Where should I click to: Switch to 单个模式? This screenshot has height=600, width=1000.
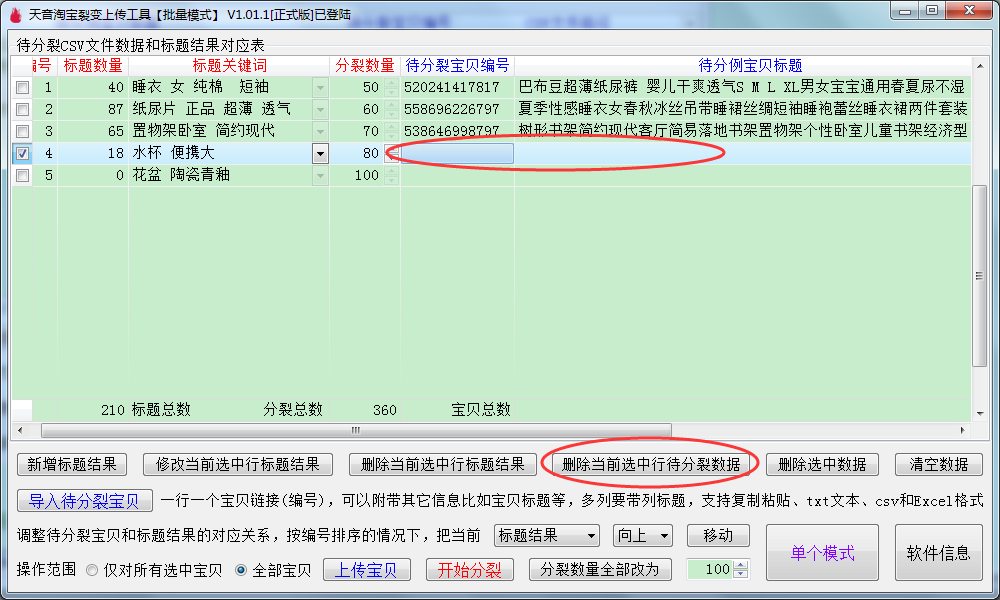(822, 553)
